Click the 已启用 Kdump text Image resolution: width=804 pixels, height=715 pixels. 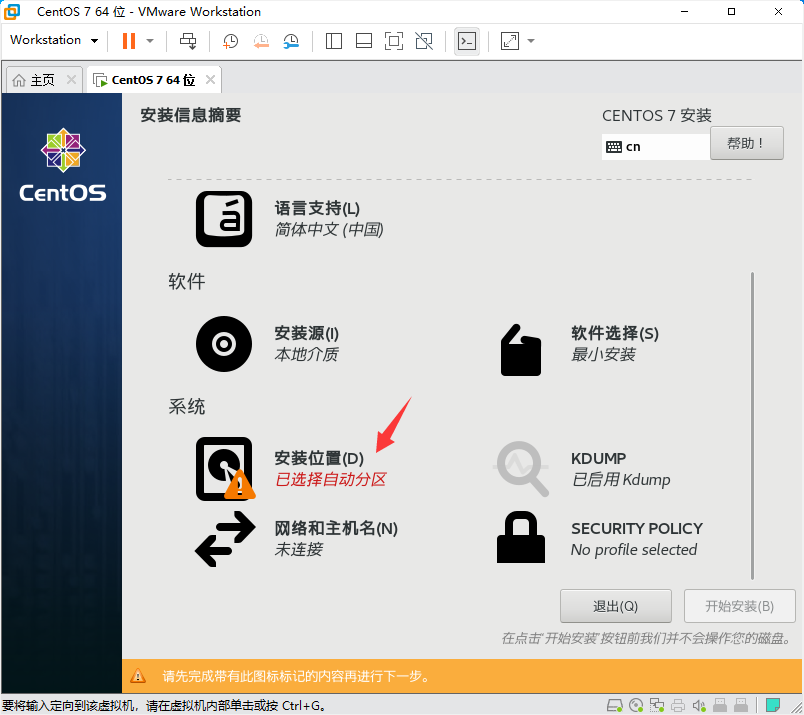(621, 480)
